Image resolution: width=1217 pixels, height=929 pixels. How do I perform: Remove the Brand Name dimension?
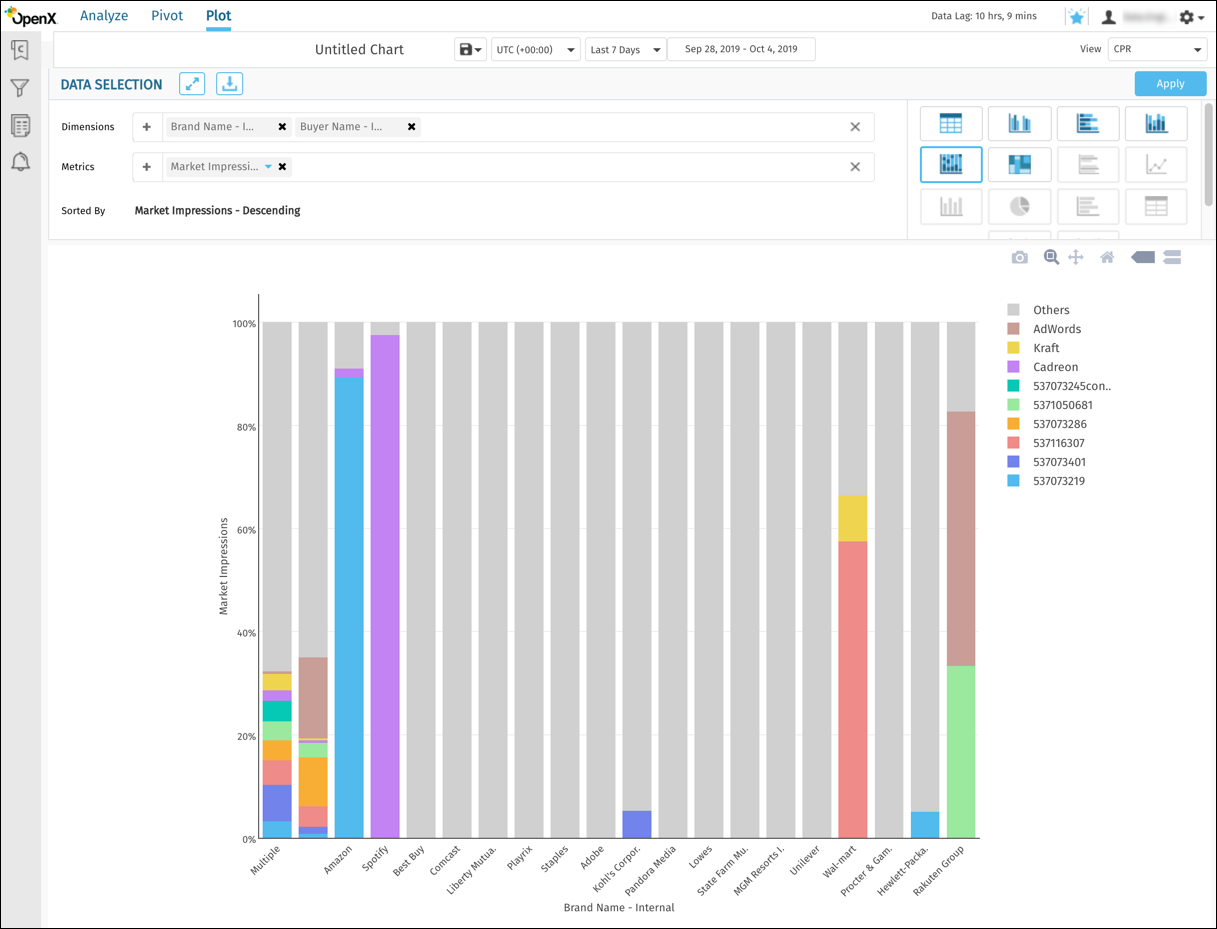[282, 127]
